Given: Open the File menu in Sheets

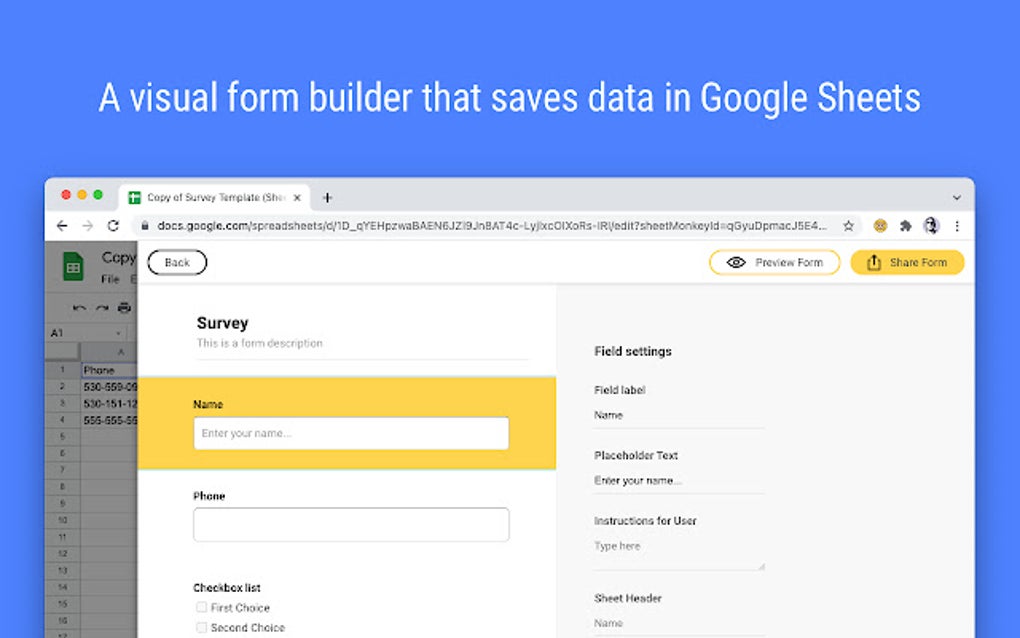Looking at the screenshot, I should [x=110, y=279].
